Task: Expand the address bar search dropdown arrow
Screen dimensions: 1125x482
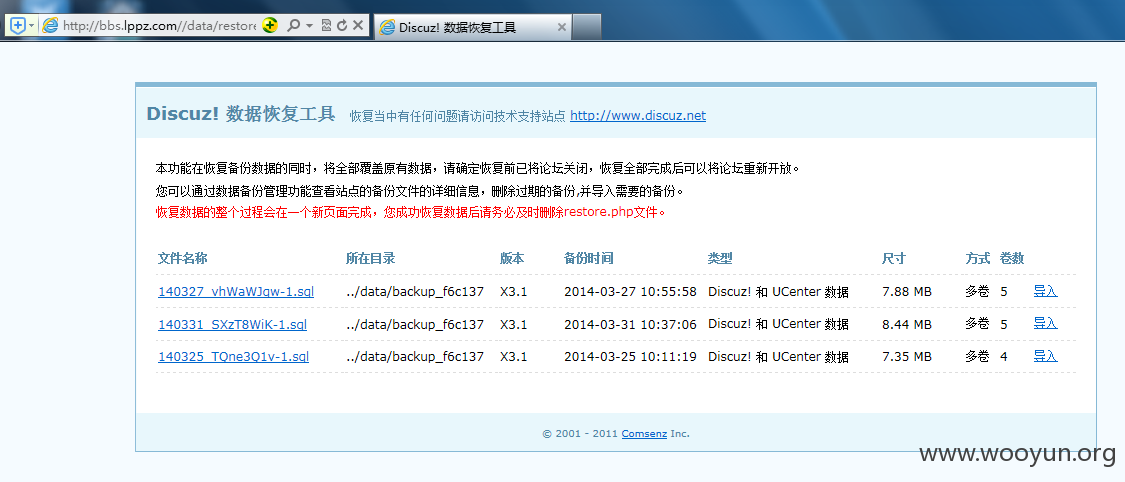Action: [309, 26]
